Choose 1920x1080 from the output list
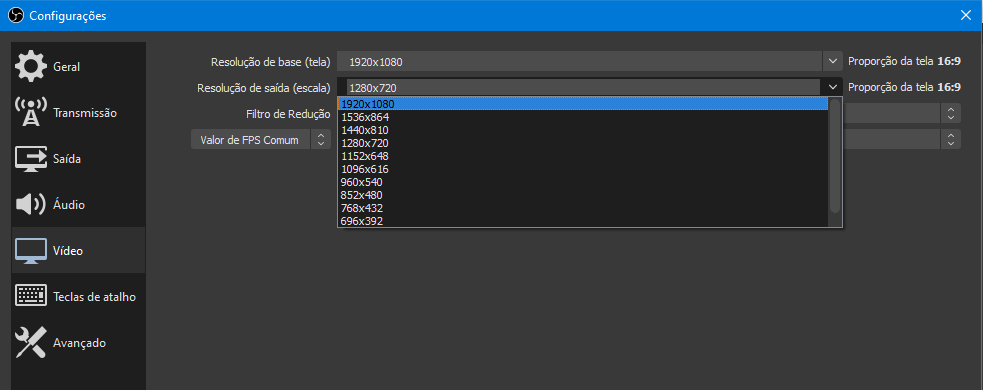983x390 pixels. click(583, 104)
